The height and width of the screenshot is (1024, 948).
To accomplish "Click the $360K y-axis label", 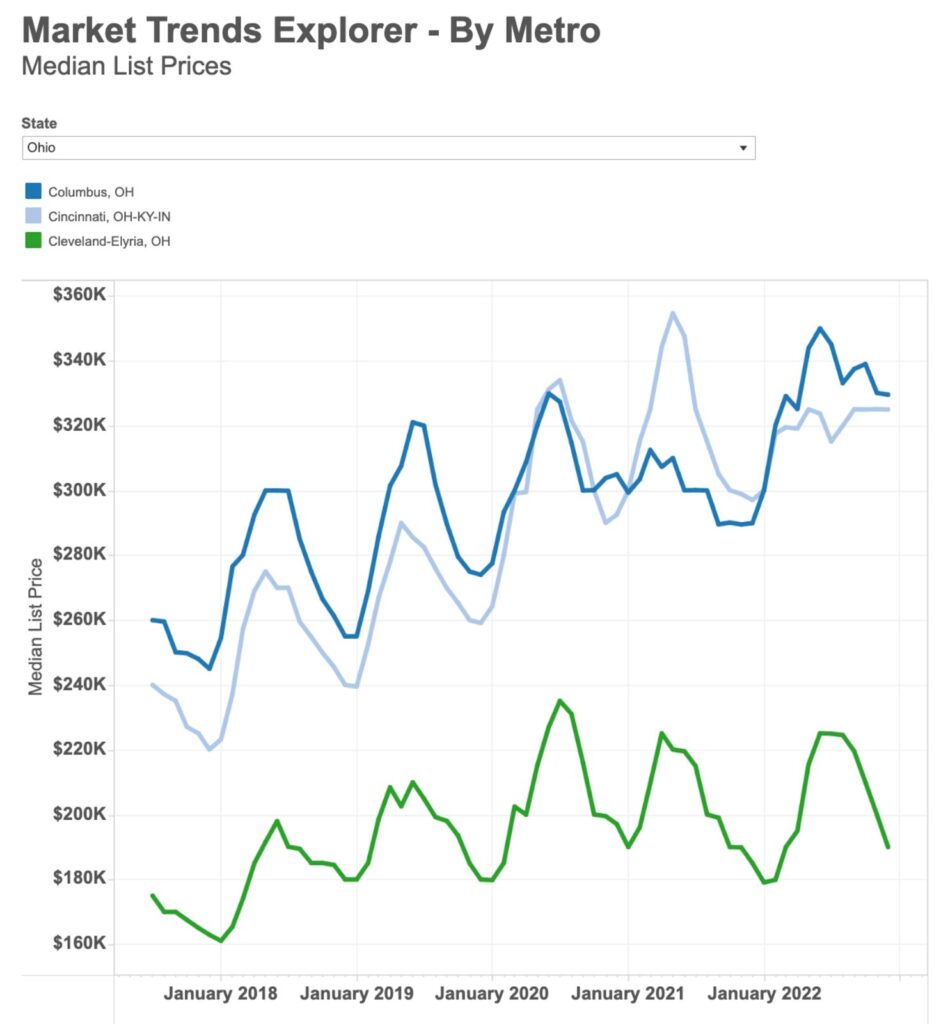I will (x=79, y=296).
